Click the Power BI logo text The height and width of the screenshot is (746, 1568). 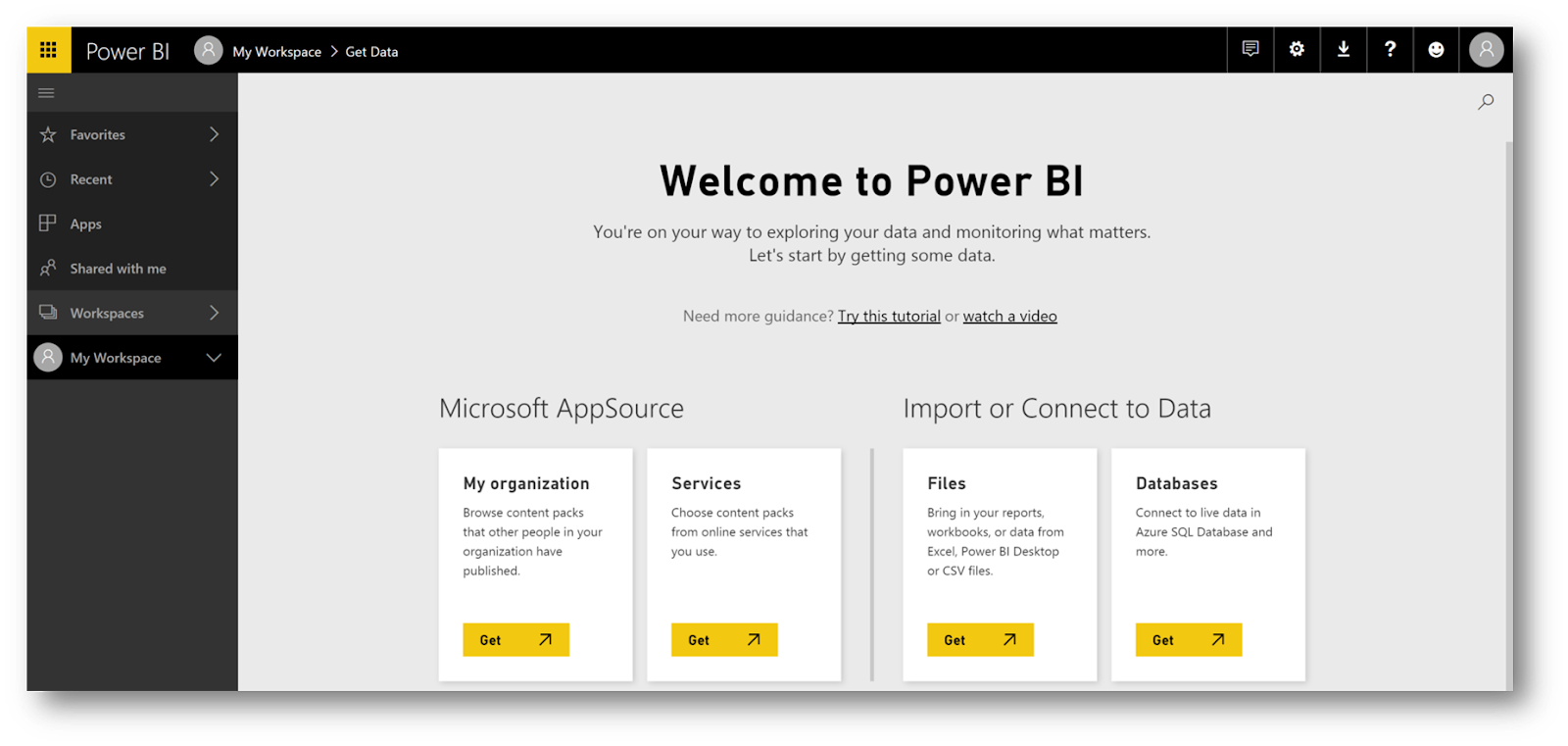(x=127, y=52)
